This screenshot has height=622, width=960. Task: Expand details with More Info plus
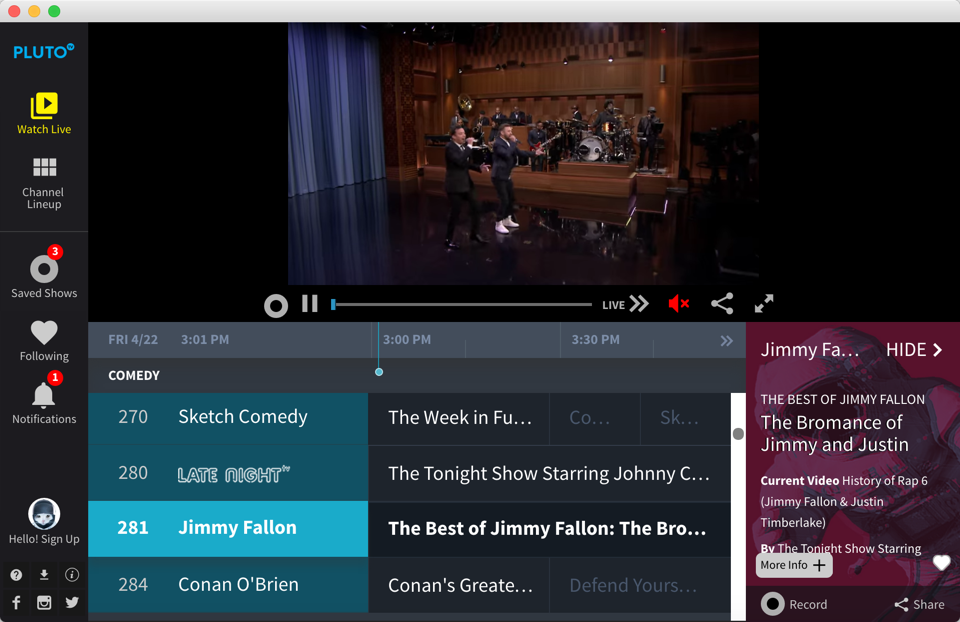[794, 565]
